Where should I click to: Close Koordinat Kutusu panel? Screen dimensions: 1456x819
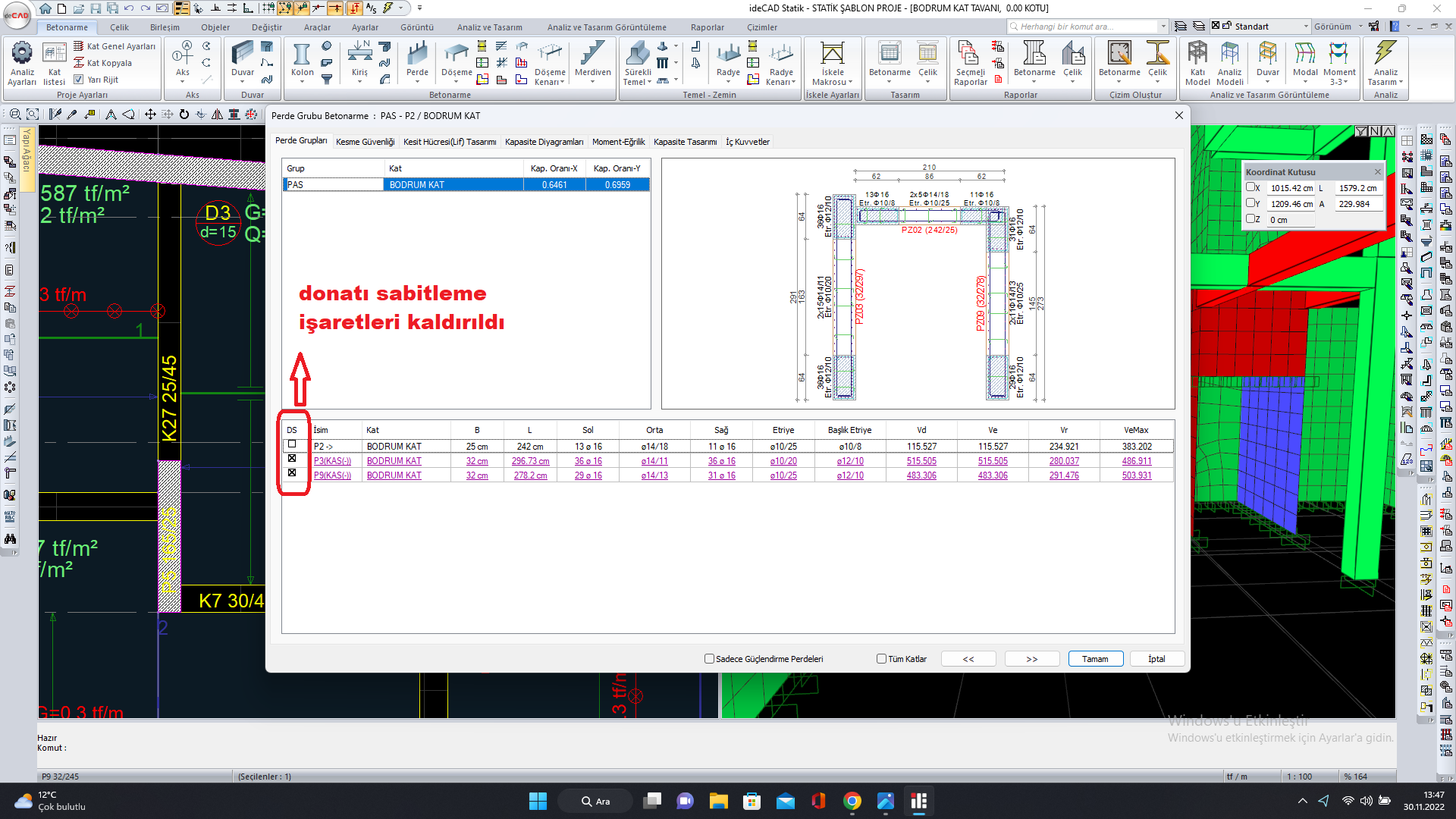1377,172
